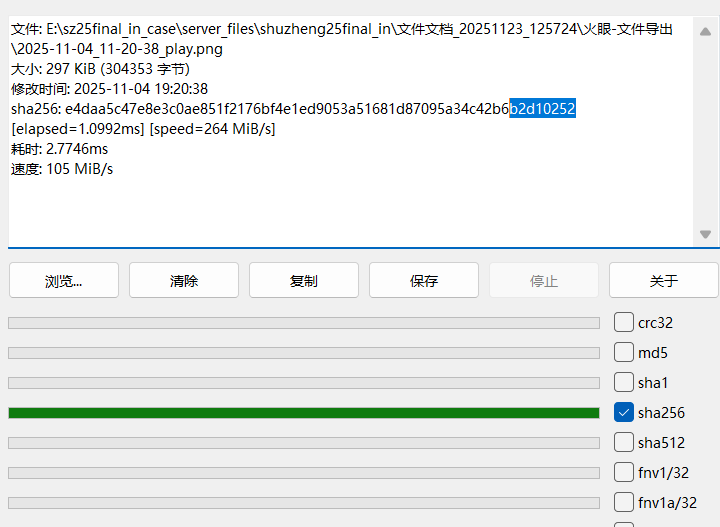Click the empty crc32 progress bar
This screenshot has height=527, width=720.
[304, 323]
